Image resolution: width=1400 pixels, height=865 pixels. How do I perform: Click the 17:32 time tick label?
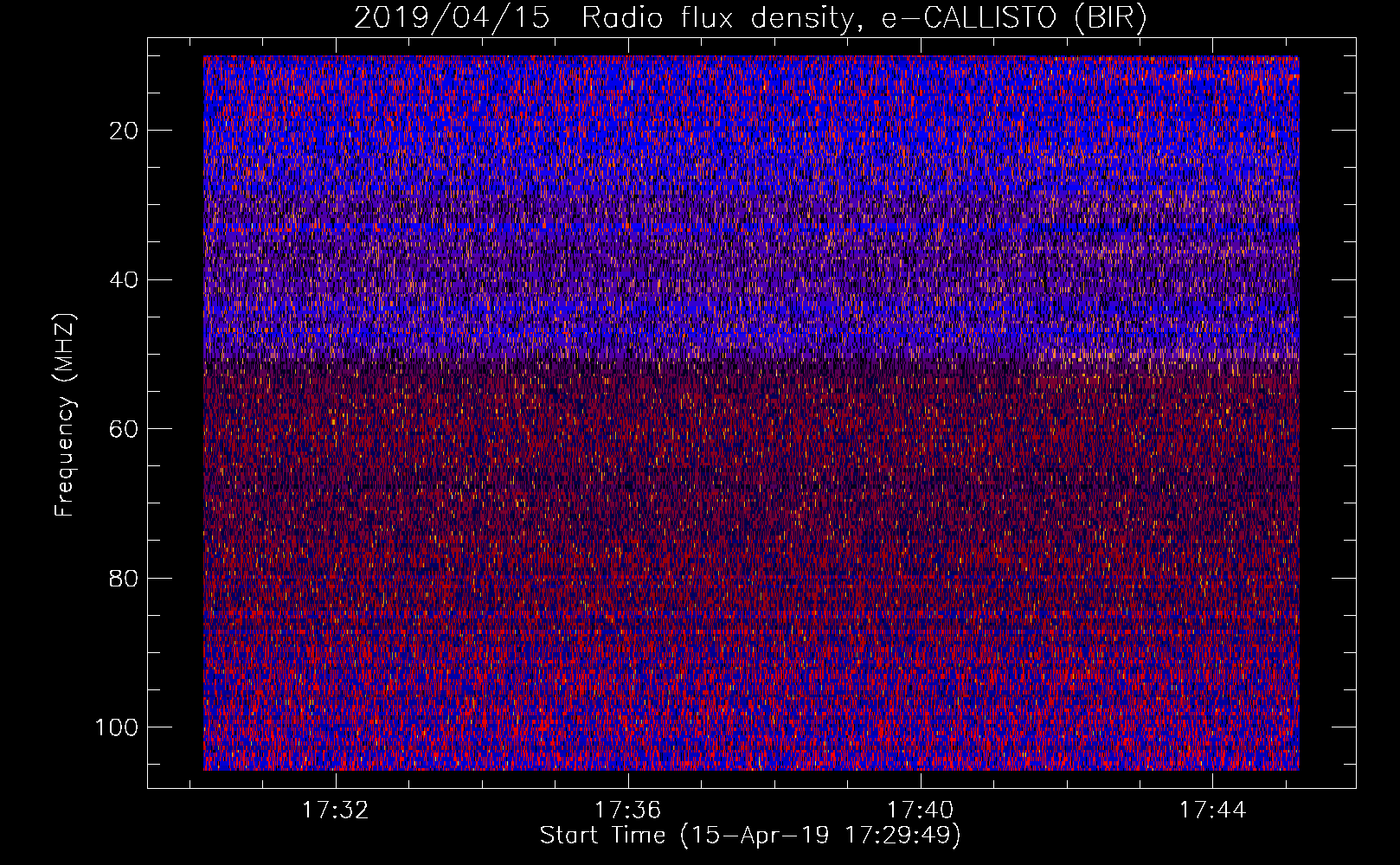(x=335, y=810)
